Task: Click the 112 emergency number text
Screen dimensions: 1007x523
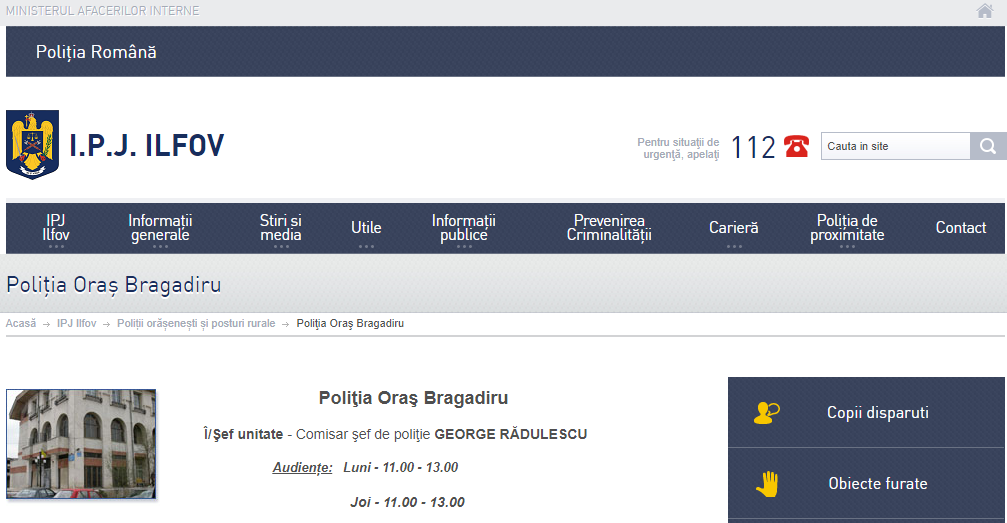Action: [x=753, y=147]
